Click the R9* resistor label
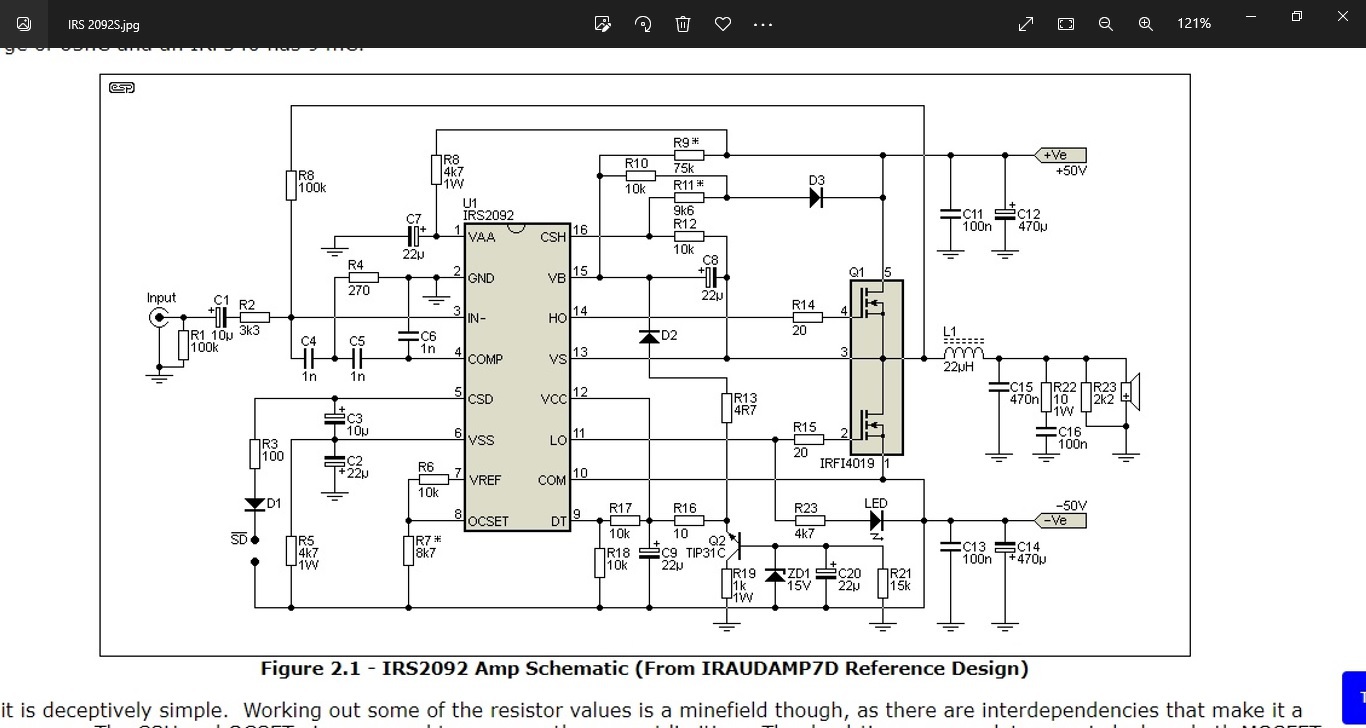Viewport: 1366px width, 728px height. tap(686, 142)
